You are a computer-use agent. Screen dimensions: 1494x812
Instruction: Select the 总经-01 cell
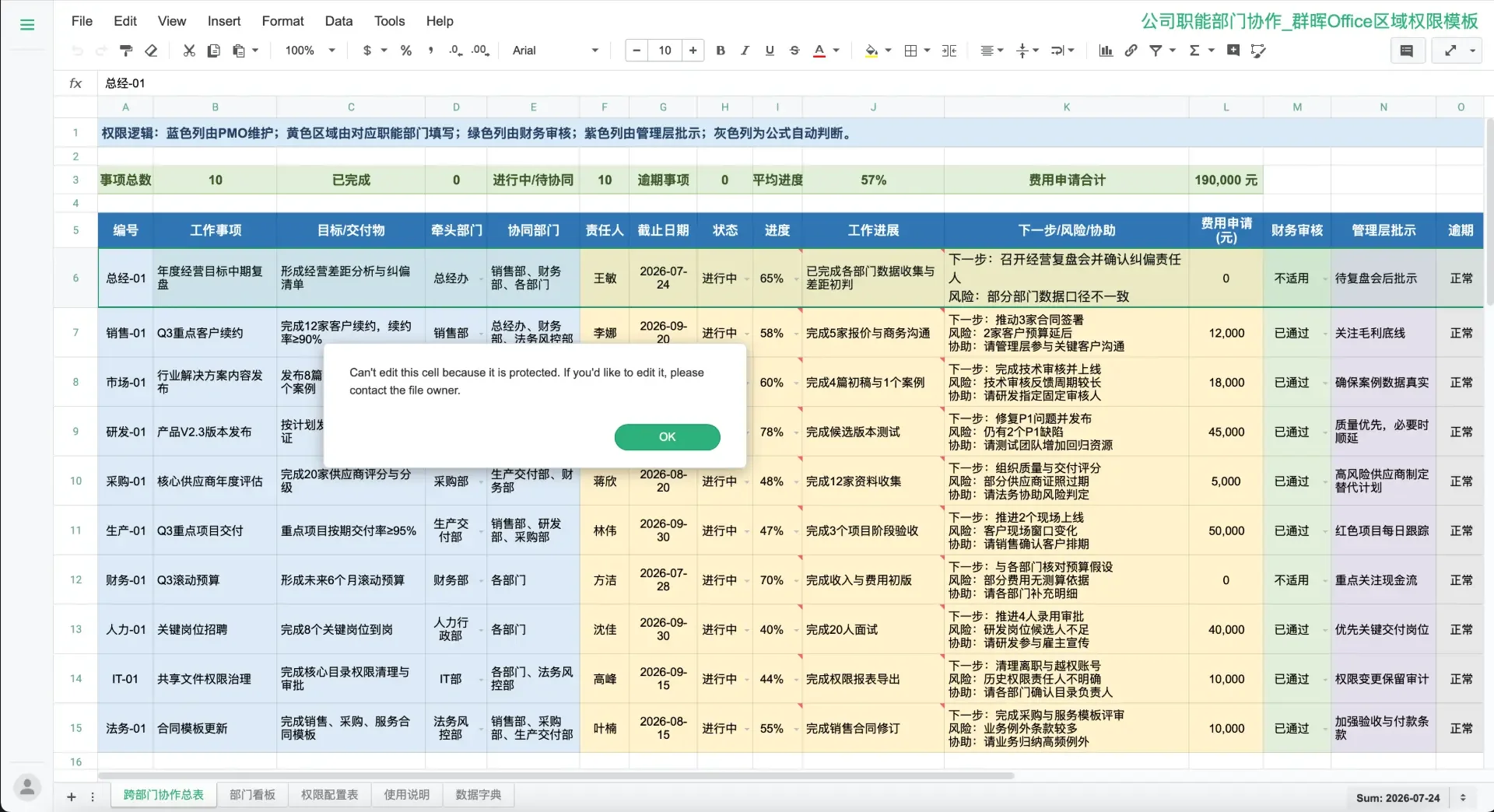click(125, 278)
